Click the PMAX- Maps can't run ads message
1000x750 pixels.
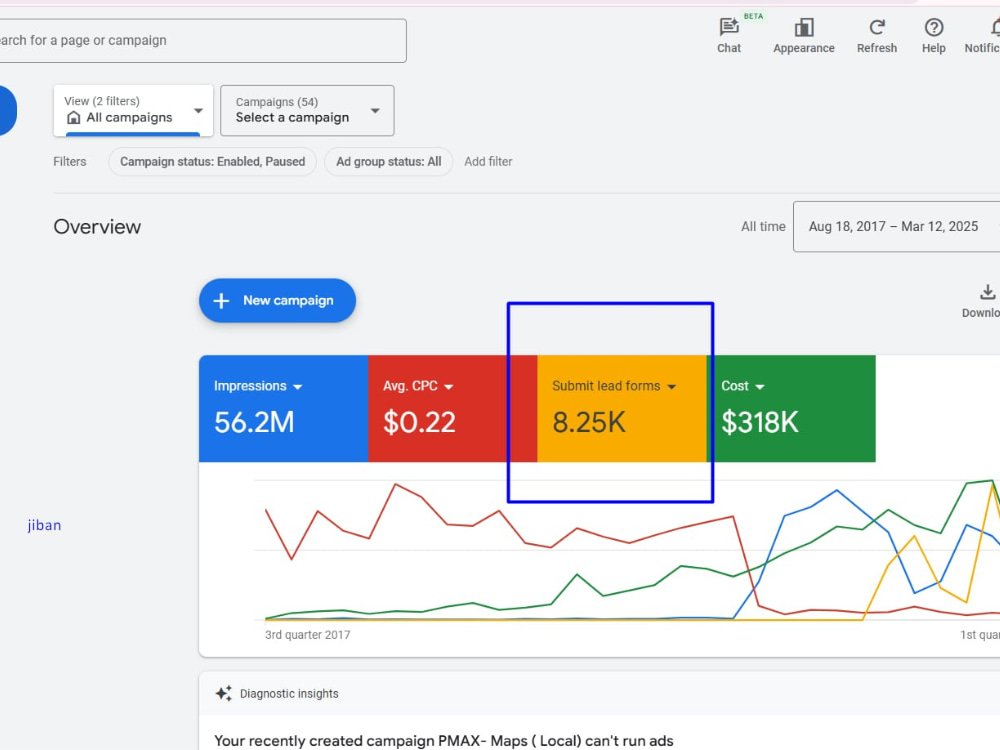[x=444, y=740]
